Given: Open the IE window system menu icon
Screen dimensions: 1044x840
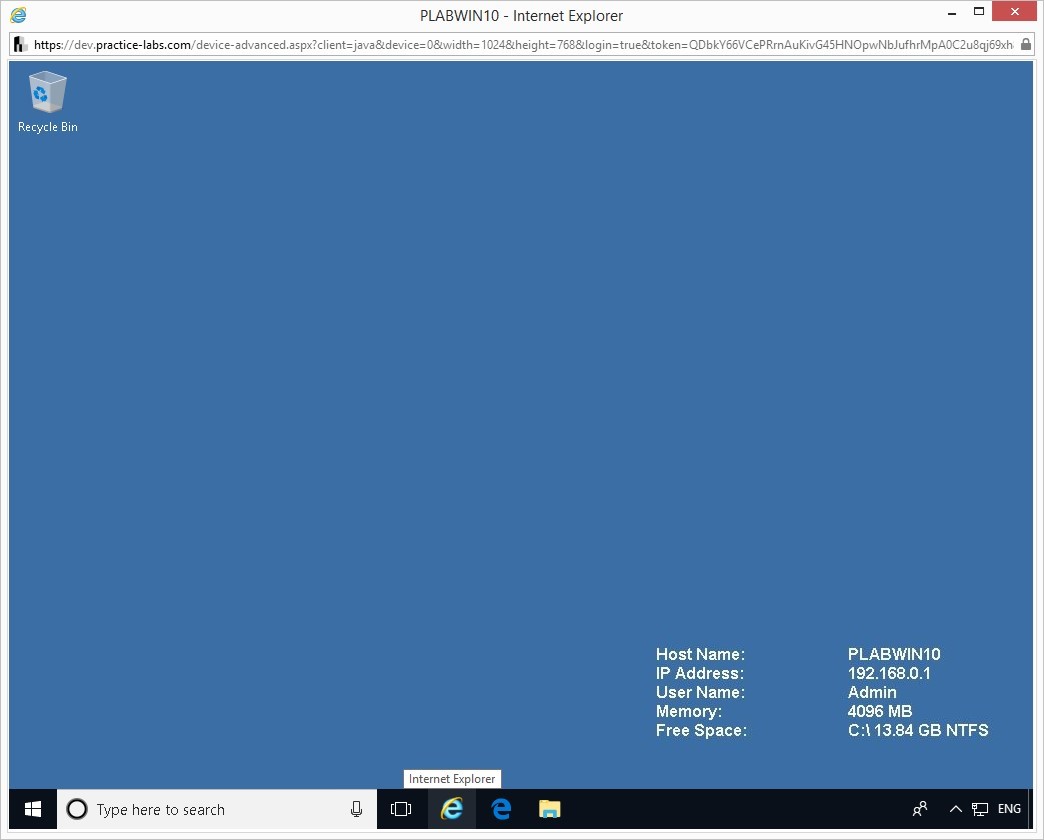Looking at the screenshot, I should coord(18,15).
